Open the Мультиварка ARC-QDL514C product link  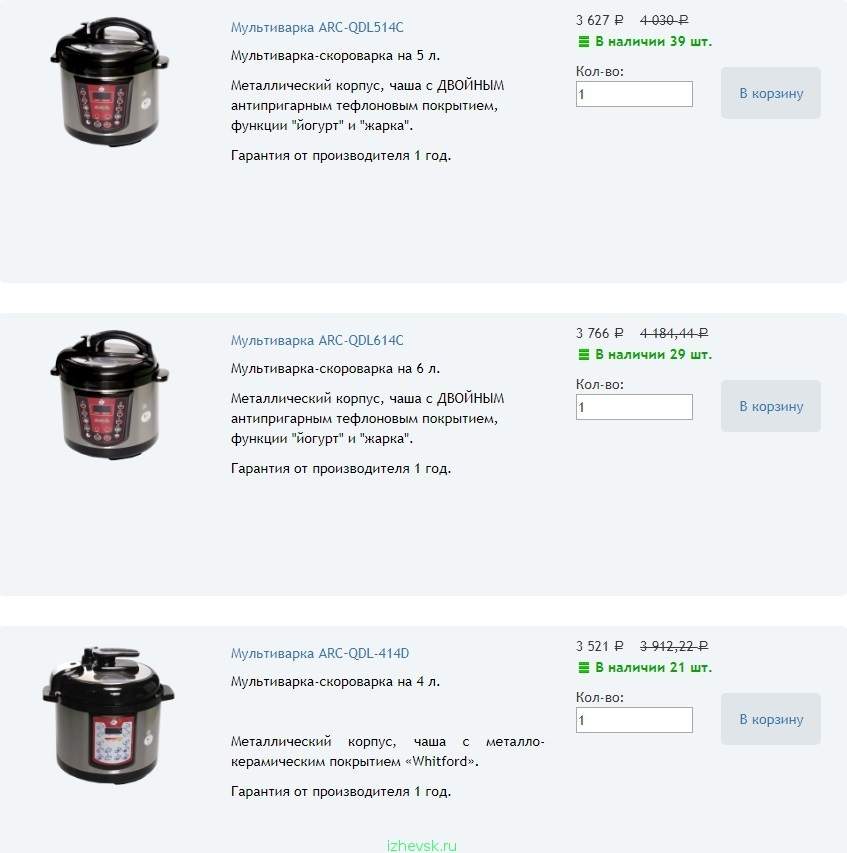point(317,27)
